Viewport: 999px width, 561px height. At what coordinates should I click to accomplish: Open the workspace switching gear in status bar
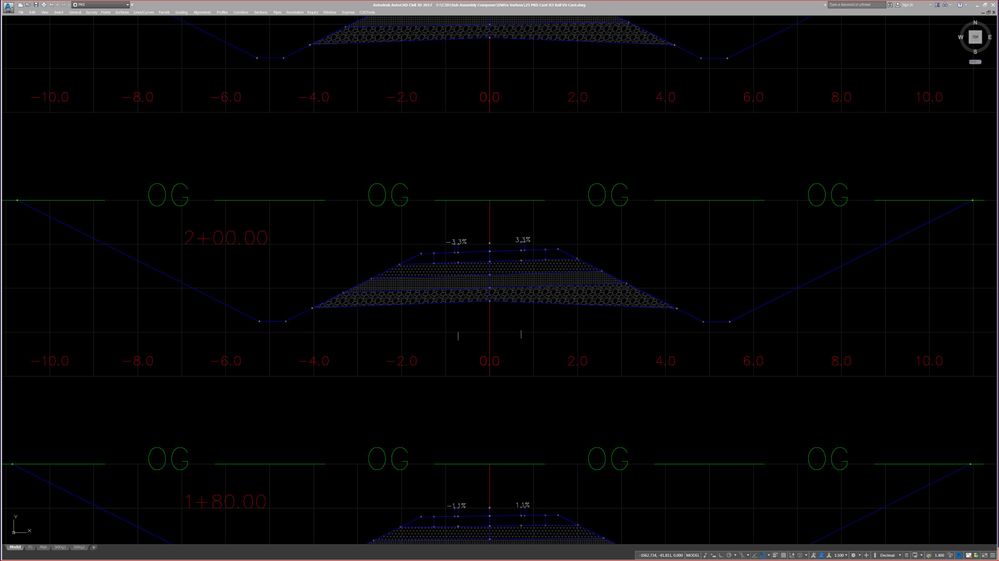click(854, 555)
